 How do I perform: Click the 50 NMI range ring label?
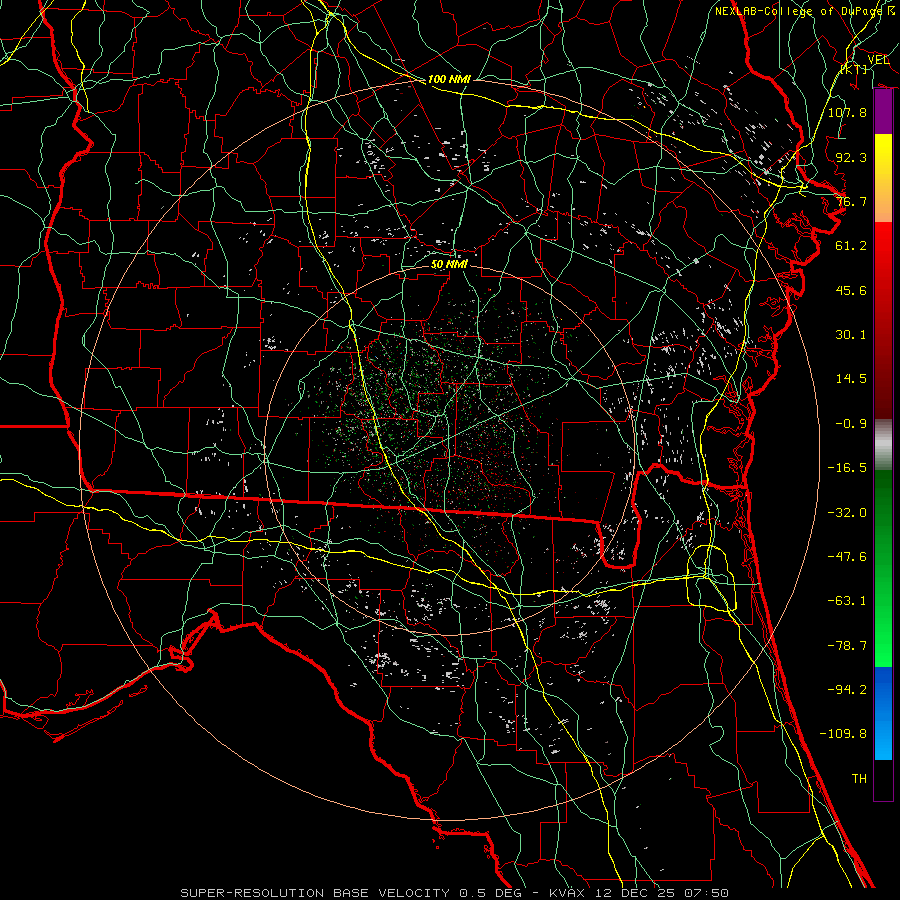[x=449, y=264]
